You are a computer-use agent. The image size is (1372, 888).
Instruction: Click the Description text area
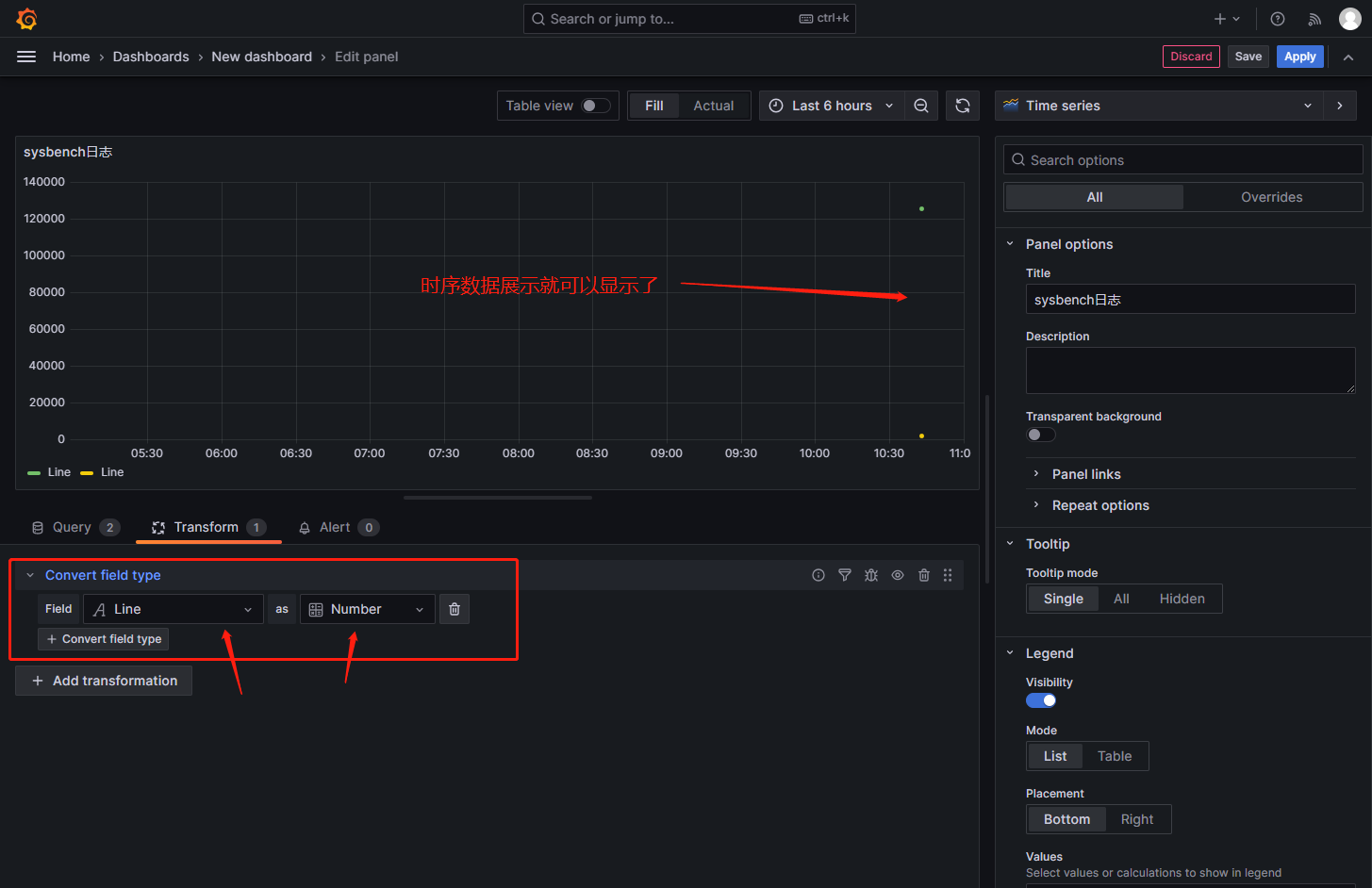tap(1190, 370)
